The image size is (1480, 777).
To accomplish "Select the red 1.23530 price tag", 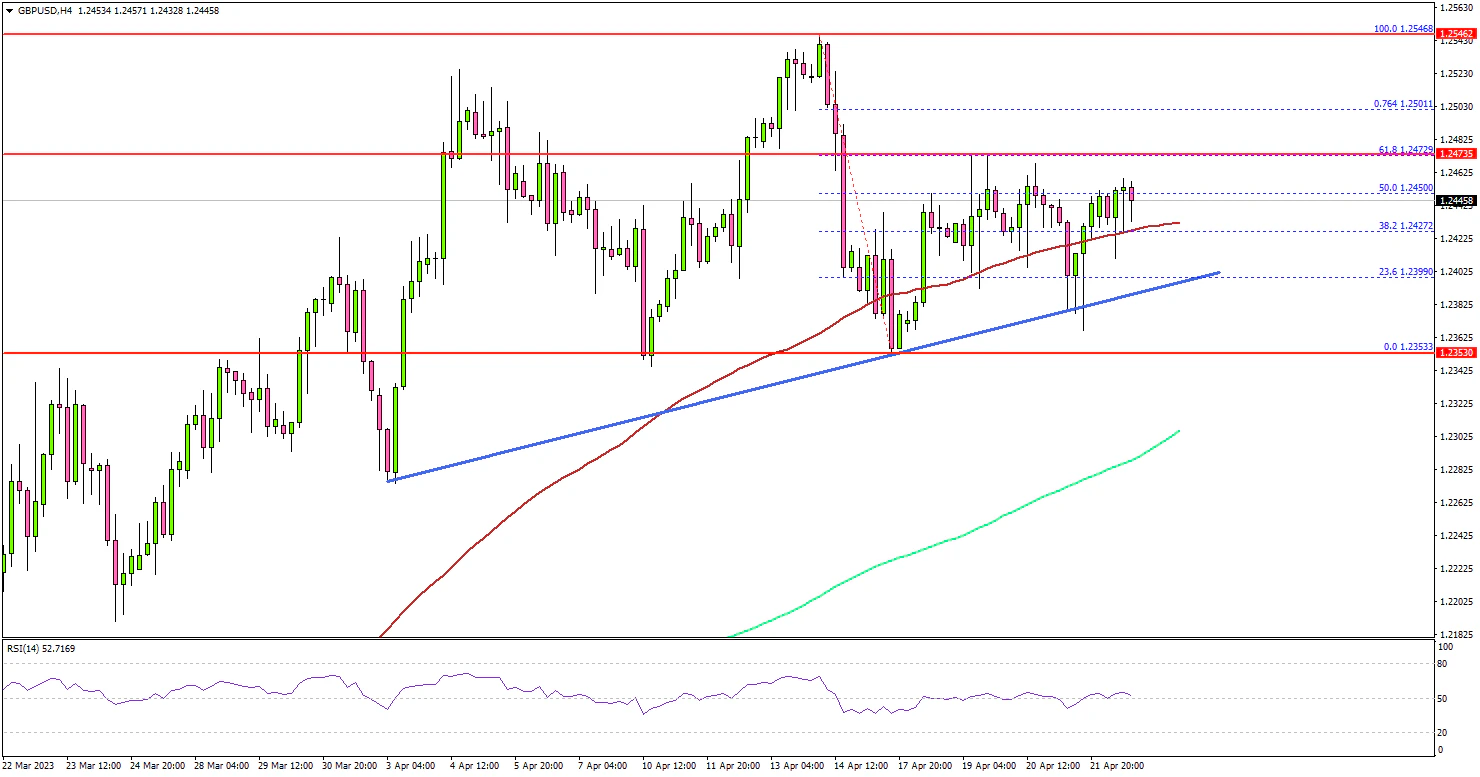I will point(1455,353).
